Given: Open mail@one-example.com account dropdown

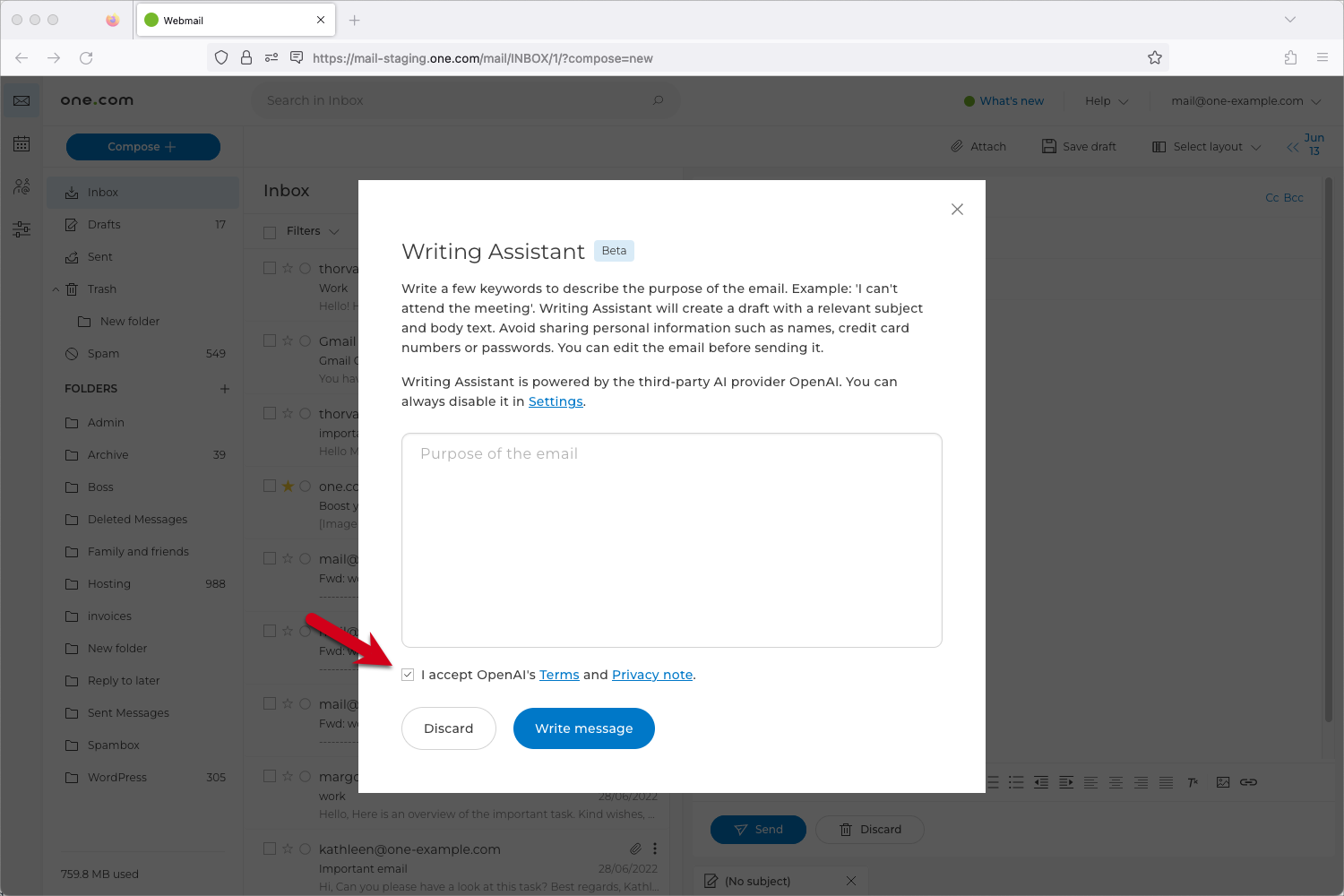Looking at the screenshot, I should coord(1245,100).
